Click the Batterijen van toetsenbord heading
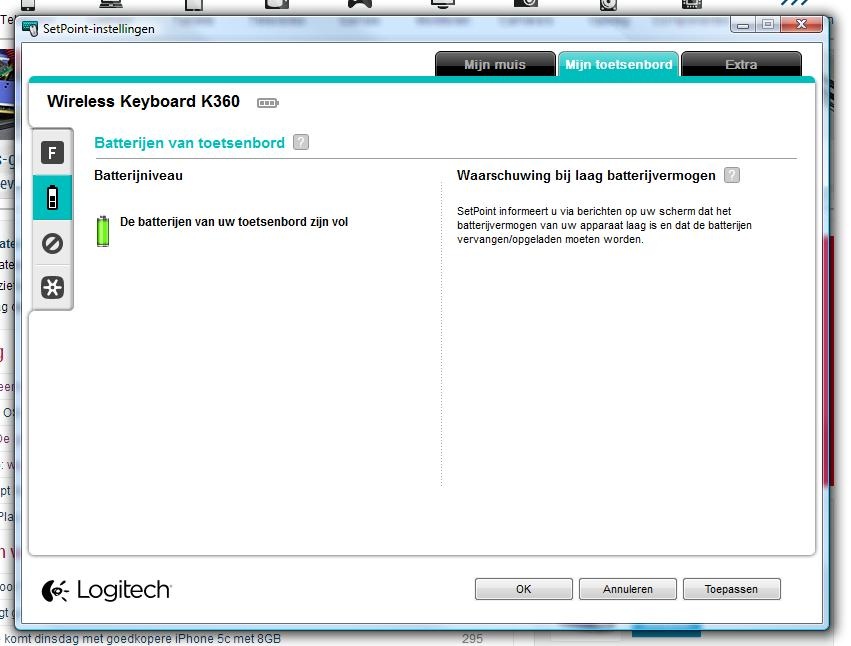This screenshot has height=646, width=851. (189, 143)
